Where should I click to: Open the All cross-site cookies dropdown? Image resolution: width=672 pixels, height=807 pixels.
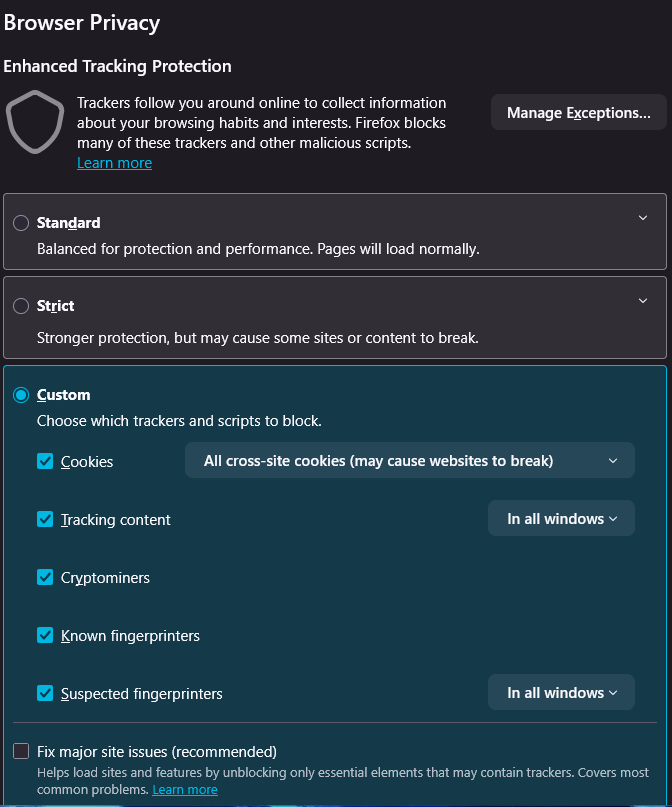[x=410, y=461]
